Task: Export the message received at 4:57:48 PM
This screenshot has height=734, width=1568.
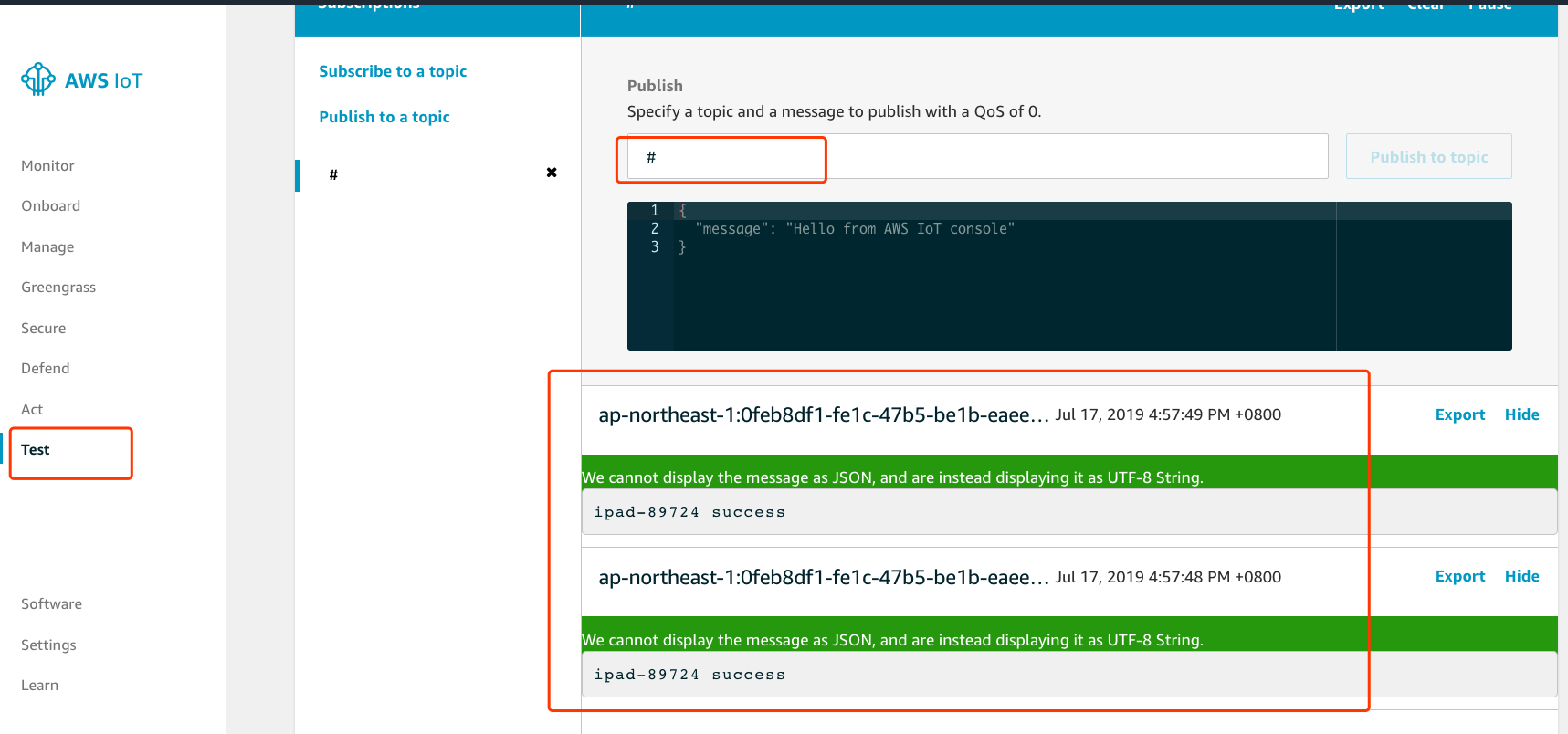Action: (x=1460, y=576)
